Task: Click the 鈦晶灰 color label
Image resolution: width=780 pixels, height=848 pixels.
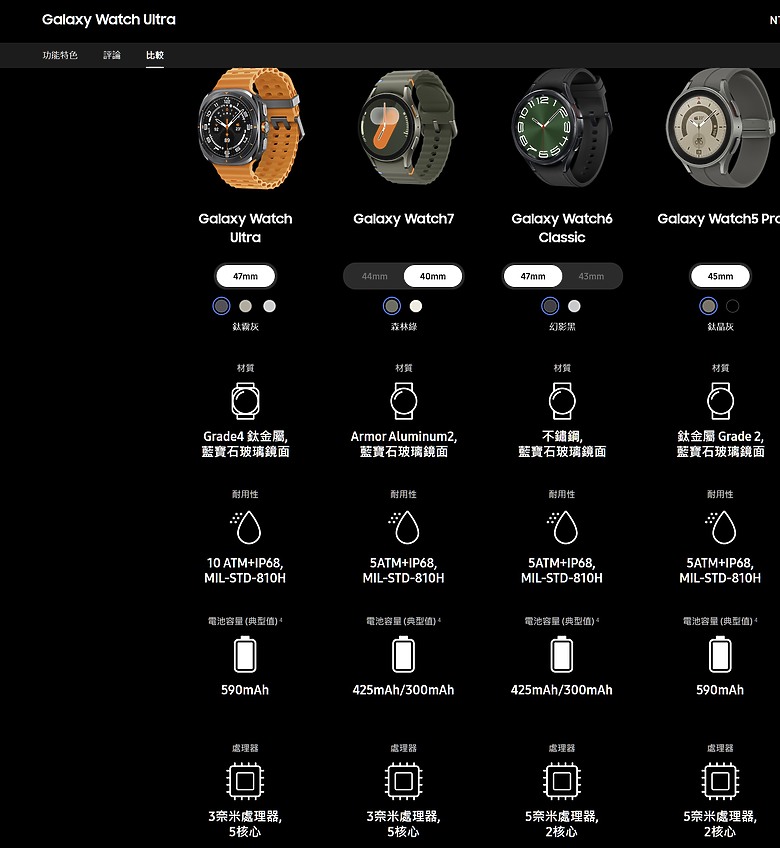Action: coord(720,327)
